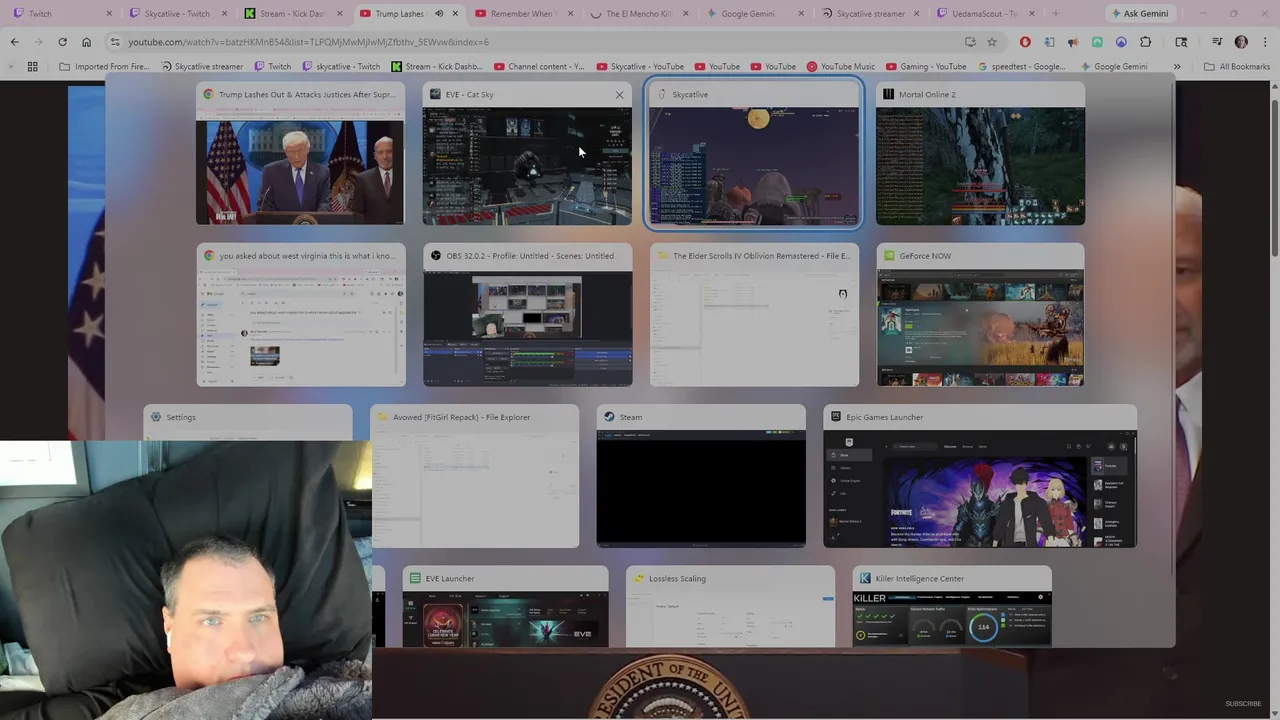This screenshot has width=1280, height=720.
Task: Switch to The El Mencho tab
Action: pyautogui.click(x=637, y=14)
